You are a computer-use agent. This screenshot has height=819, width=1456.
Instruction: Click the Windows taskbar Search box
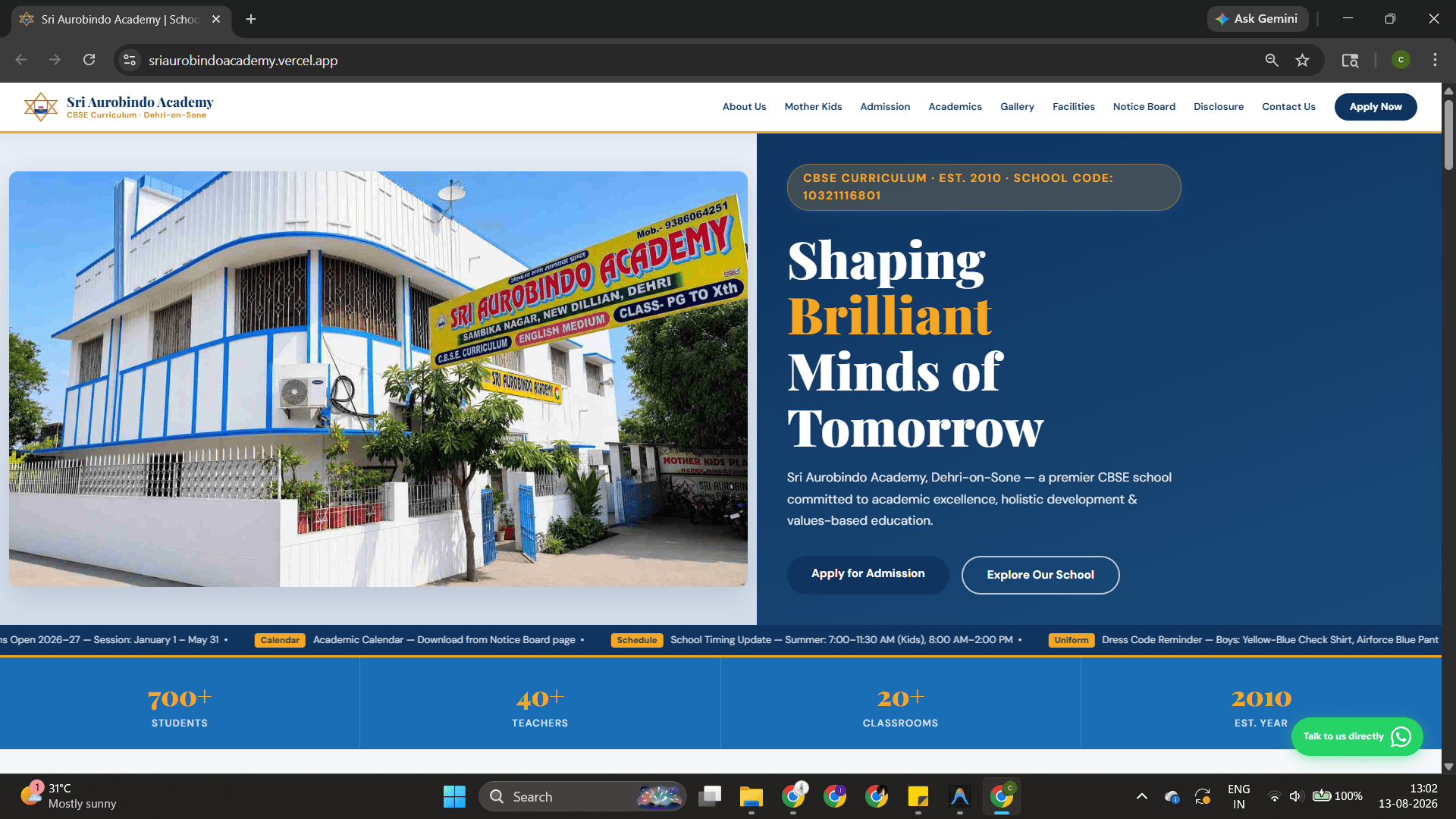[582, 796]
